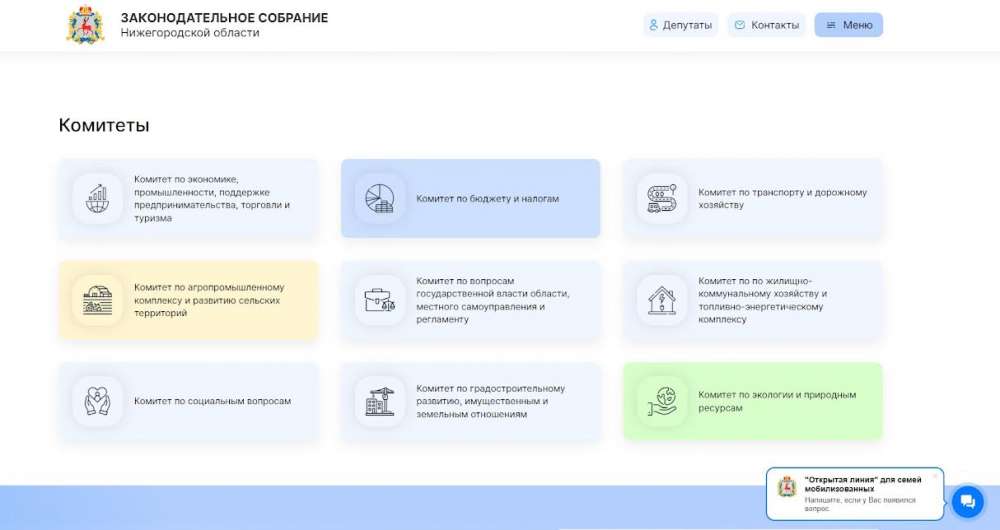Image resolution: width=1000 pixels, height=530 pixels.
Task: Click the budget and taxes pie chart icon
Action: [x=379, y=198]
